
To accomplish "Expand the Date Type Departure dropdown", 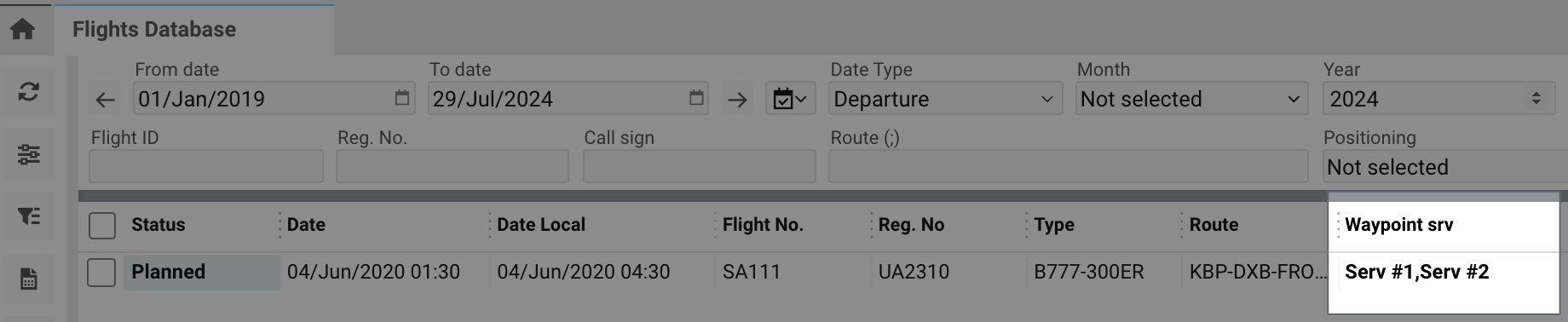I will [x=946, y=99].
